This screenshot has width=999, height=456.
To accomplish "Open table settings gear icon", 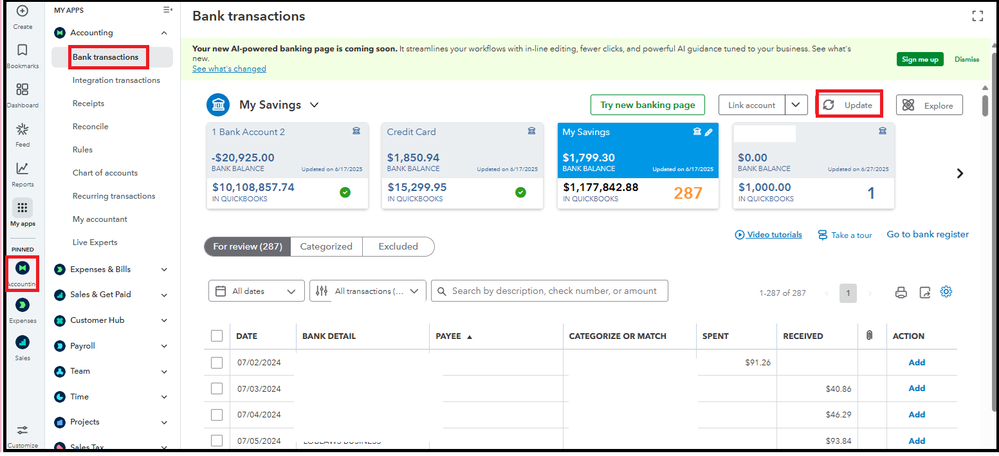I will (x=946, y=292).
